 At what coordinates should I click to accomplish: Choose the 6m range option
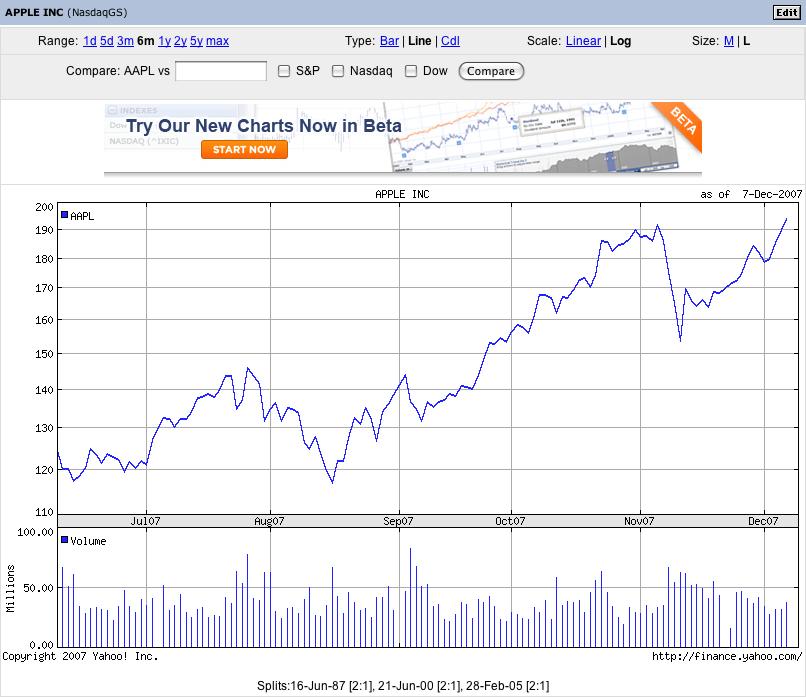(x=145, y=41)
